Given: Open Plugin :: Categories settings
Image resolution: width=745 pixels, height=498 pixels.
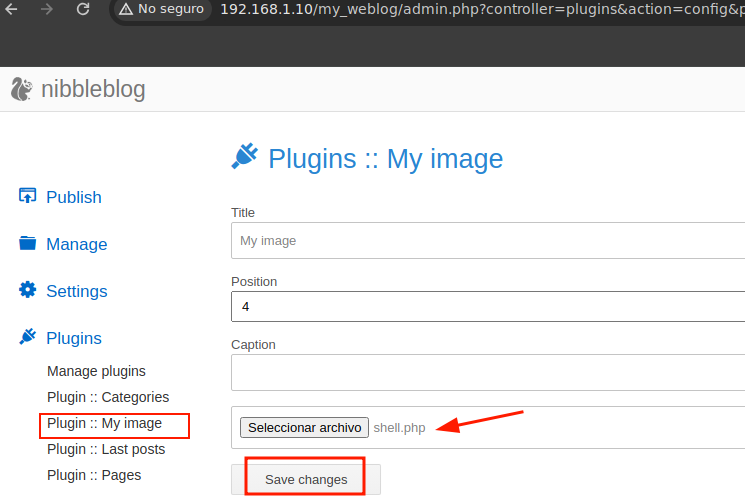Looking at the screenshot, I should [x=108, y=397].
